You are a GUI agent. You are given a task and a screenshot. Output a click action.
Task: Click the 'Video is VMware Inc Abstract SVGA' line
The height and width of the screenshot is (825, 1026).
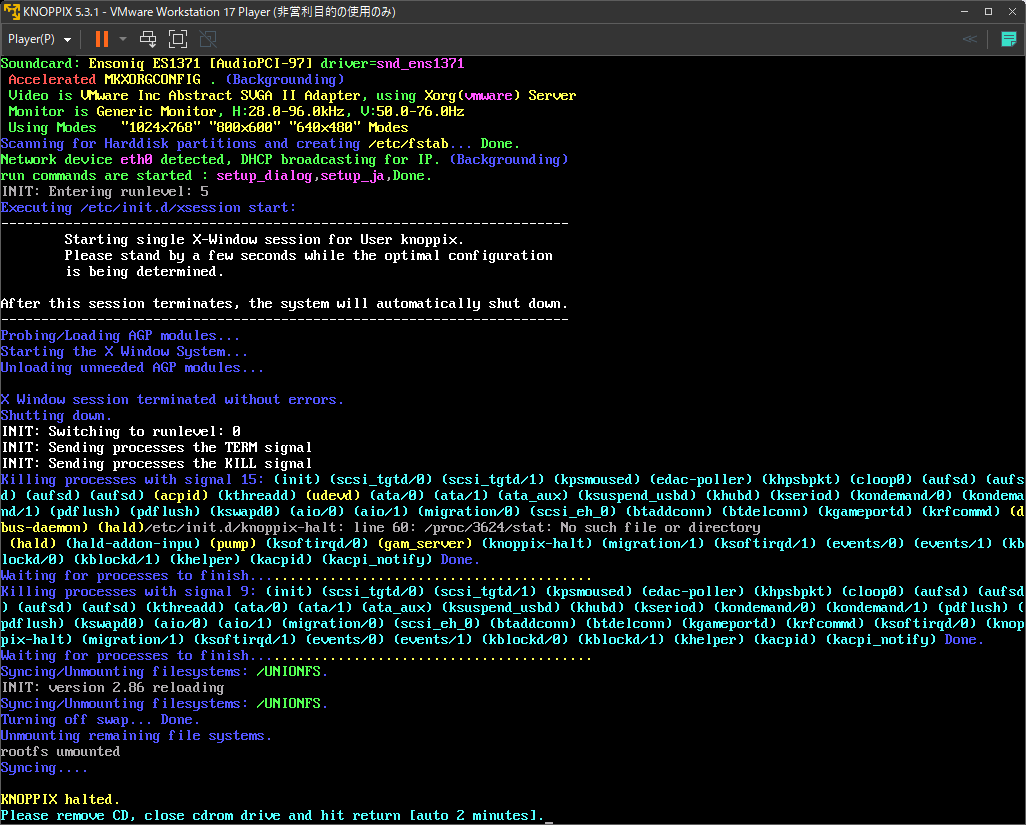[x=292, y=96]
